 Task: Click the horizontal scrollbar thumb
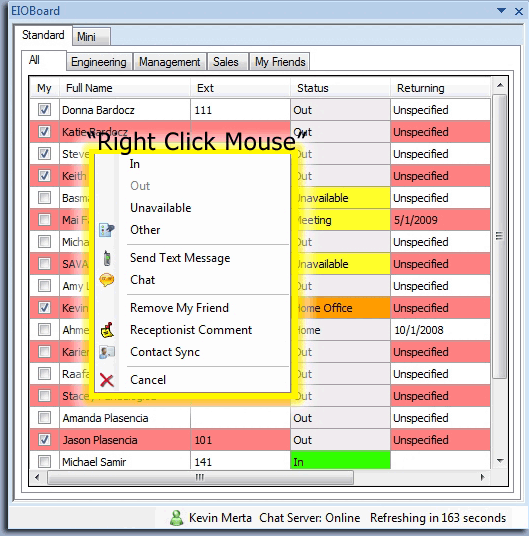point(200,477)
